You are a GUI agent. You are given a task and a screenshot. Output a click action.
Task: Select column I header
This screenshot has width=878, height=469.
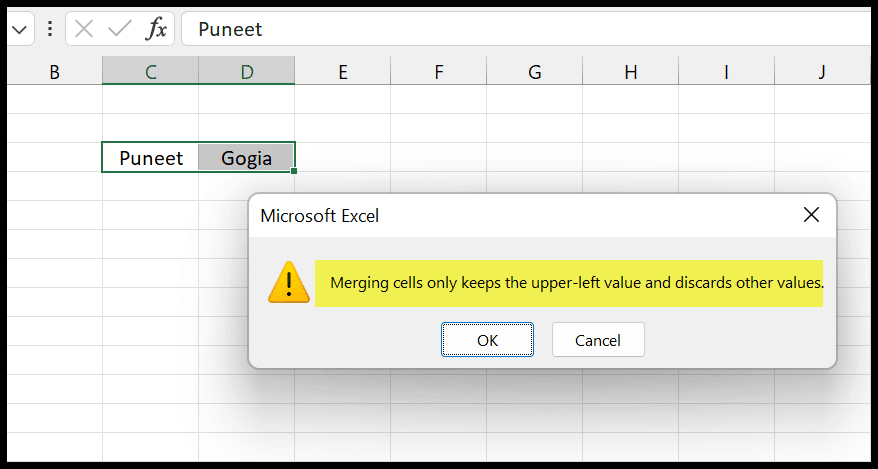pyautogui.click(x=726, y=72)
